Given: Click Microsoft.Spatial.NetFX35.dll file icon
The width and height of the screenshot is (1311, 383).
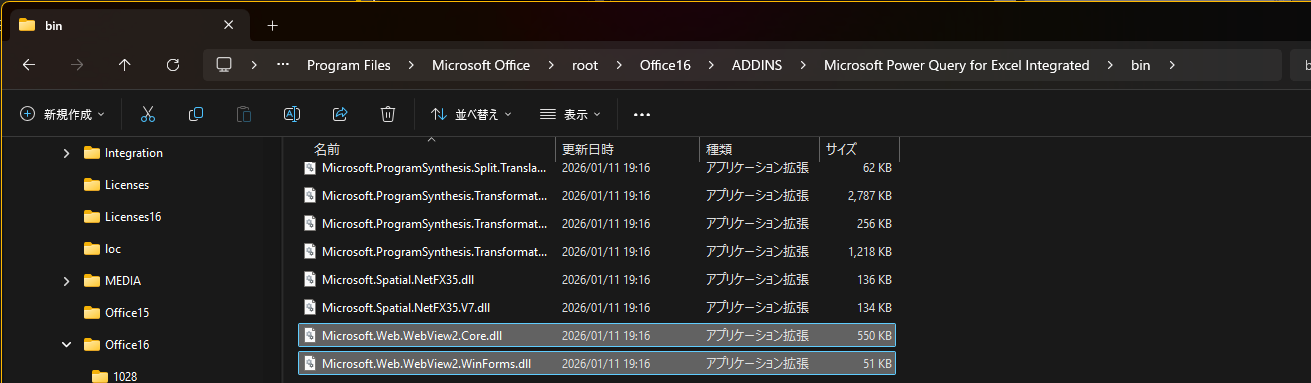Looking at the screenshot, I should tap(310, 279).
